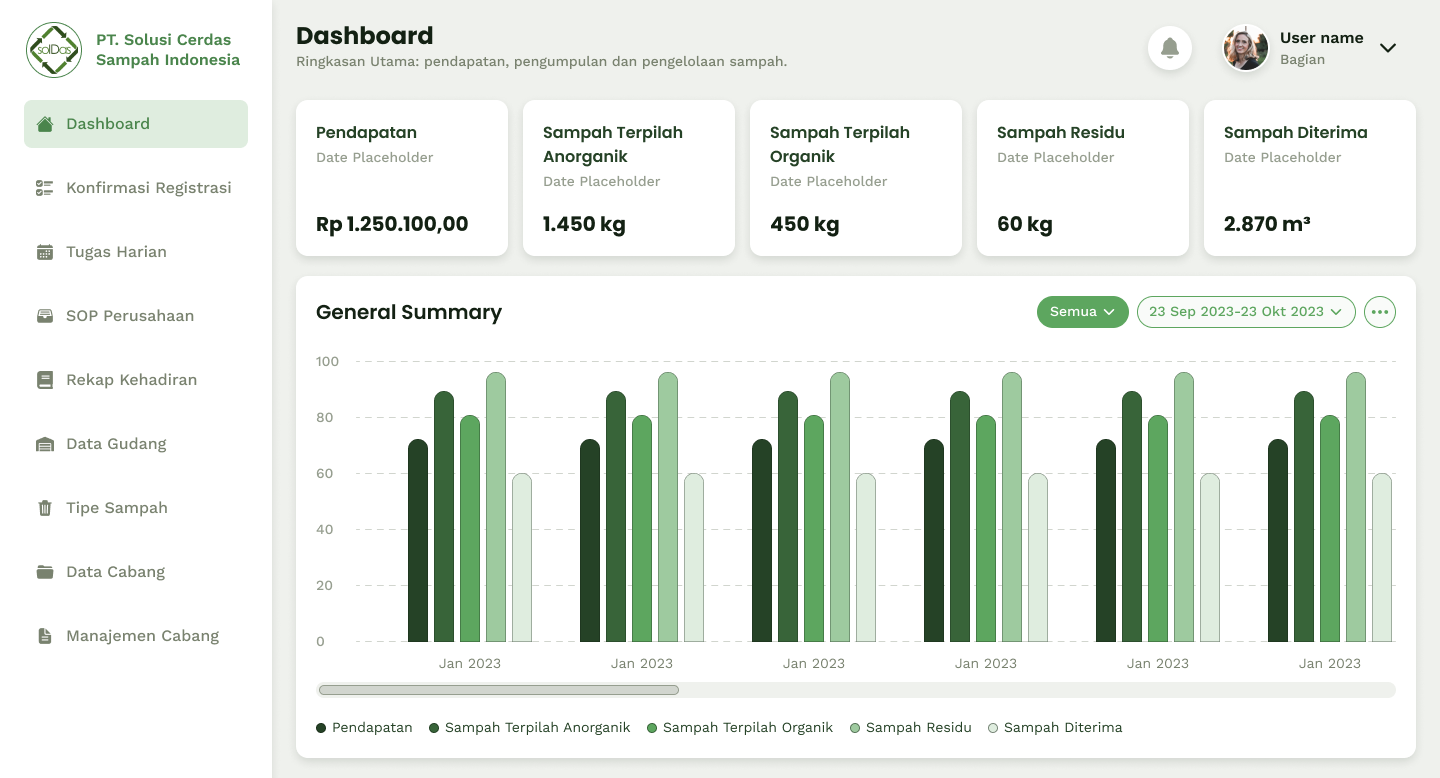This screenshot has width=1440, height=778.
Task: Click the folder icon for Data Cabang
Action: click(45, 572)
